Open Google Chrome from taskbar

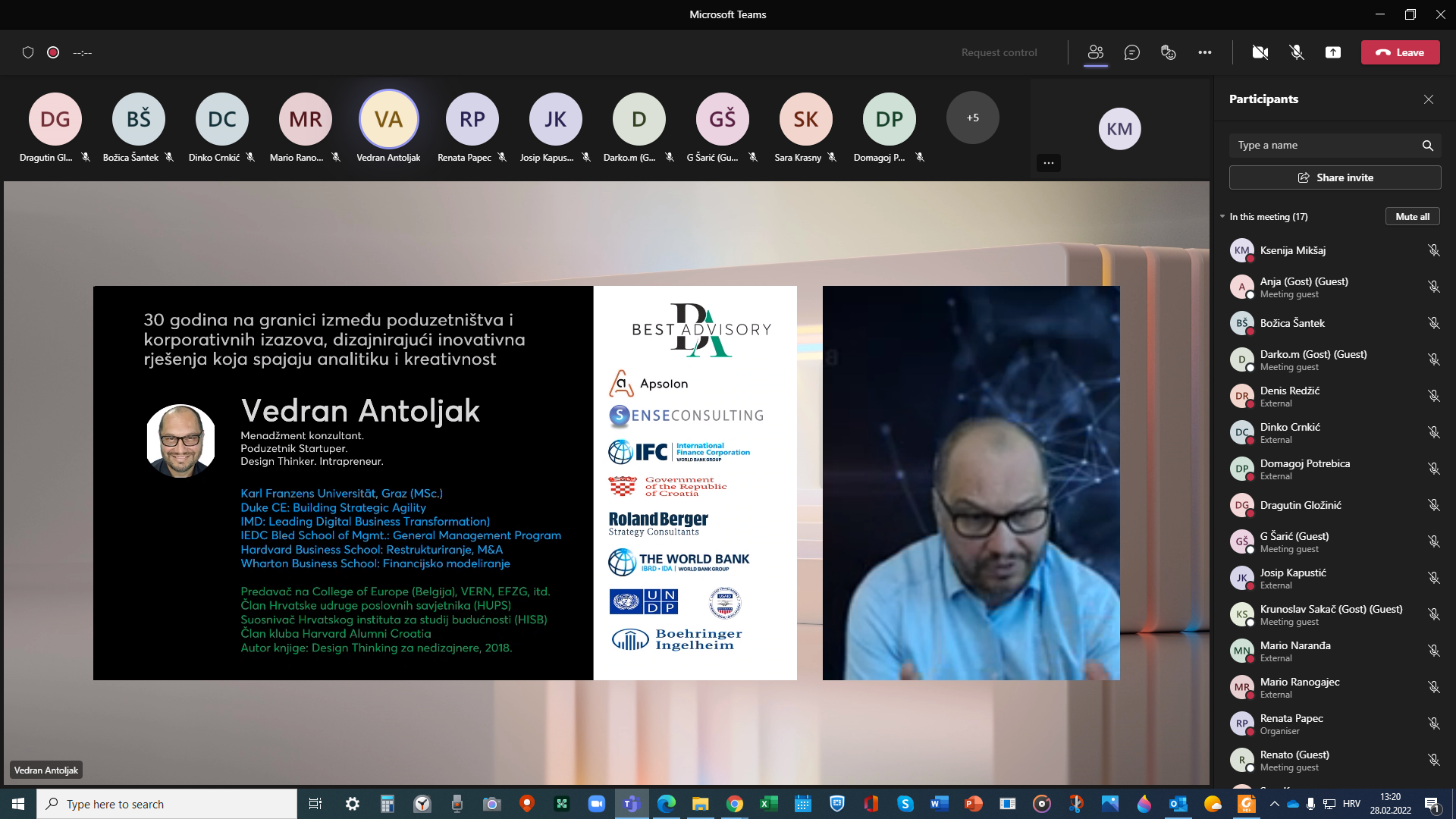735,804
